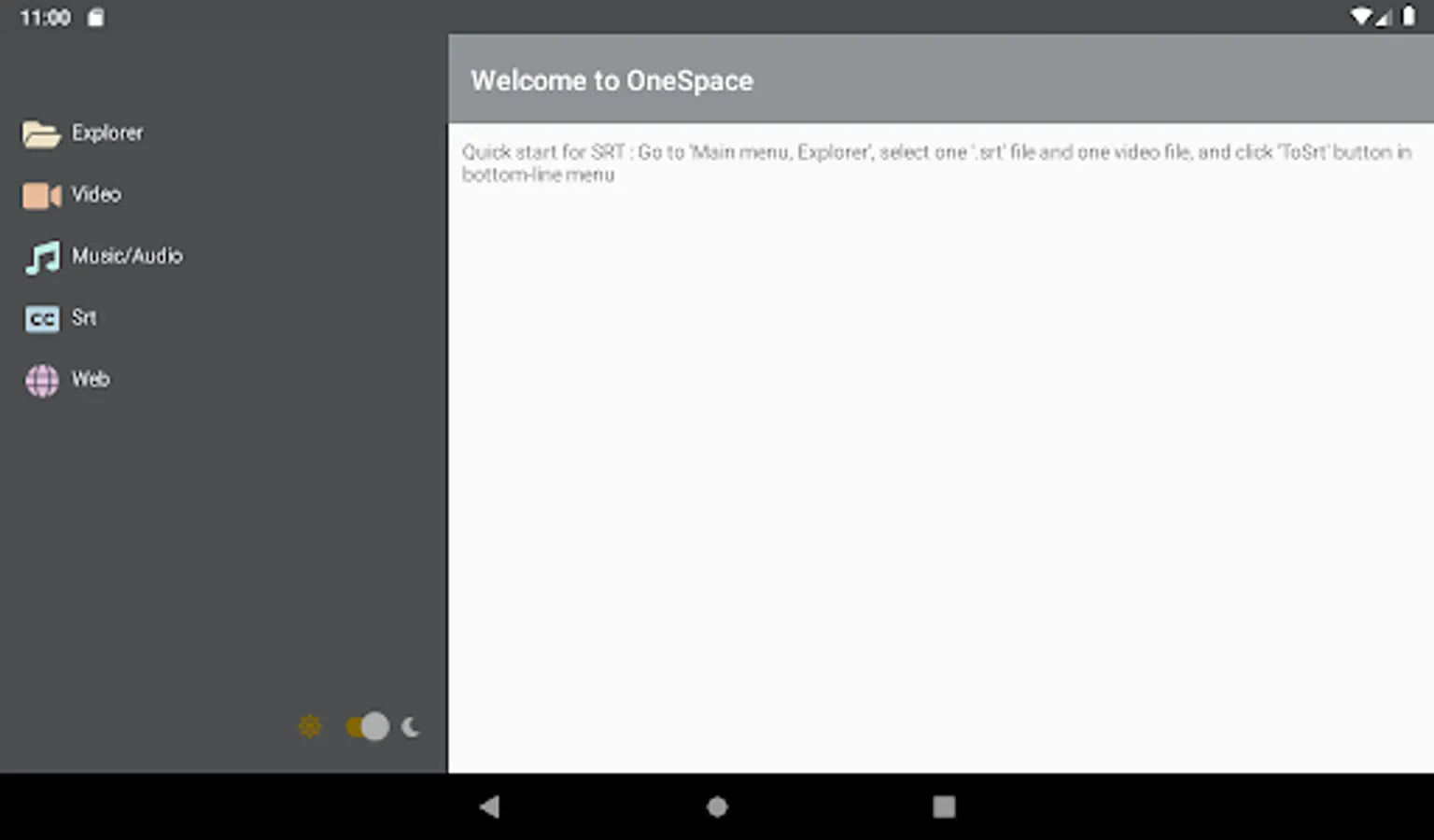Screen dimensions: 1434x840
Task: Click the Video camera icon
Action: pos(41,195)
